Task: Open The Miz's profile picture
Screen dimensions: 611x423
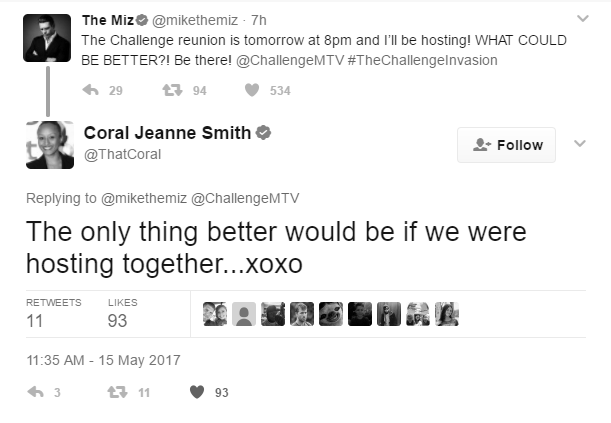Action: point(47,38)
